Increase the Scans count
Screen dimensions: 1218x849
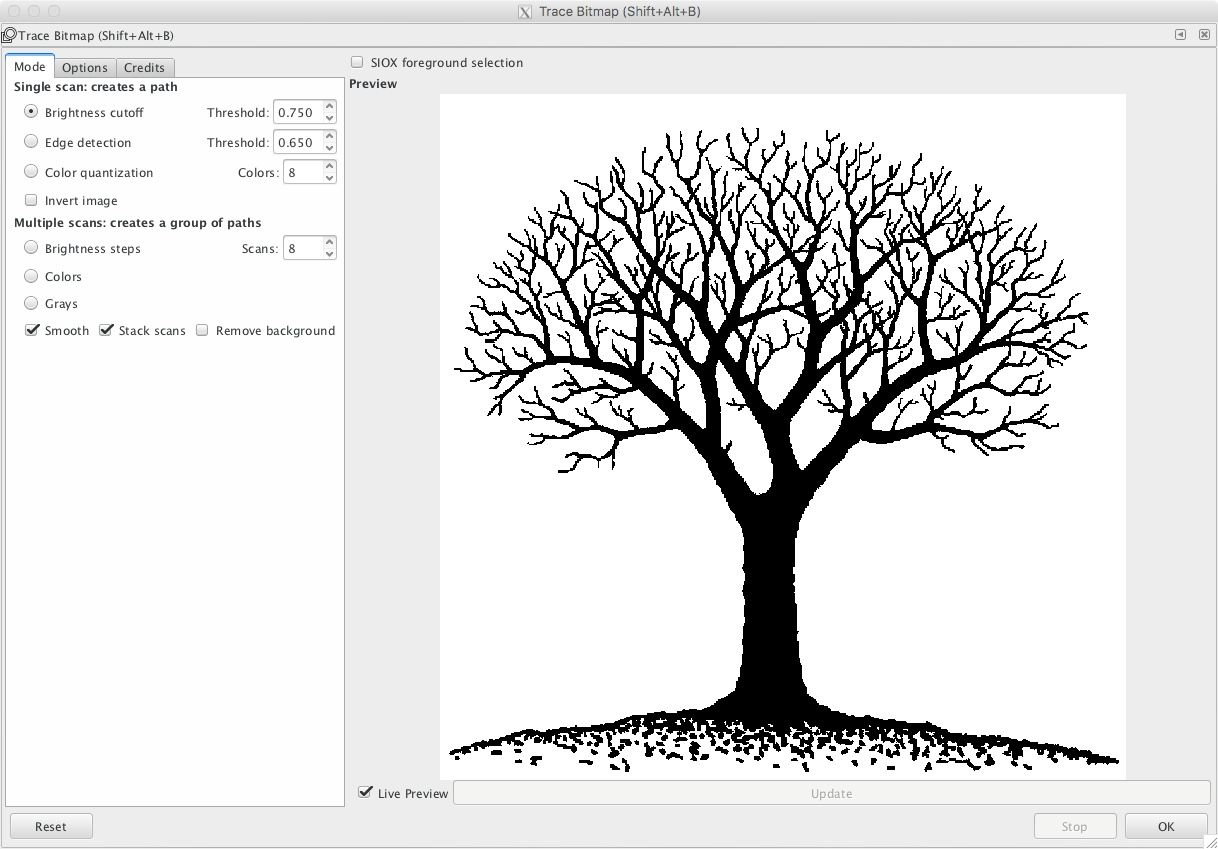[329, 242]
